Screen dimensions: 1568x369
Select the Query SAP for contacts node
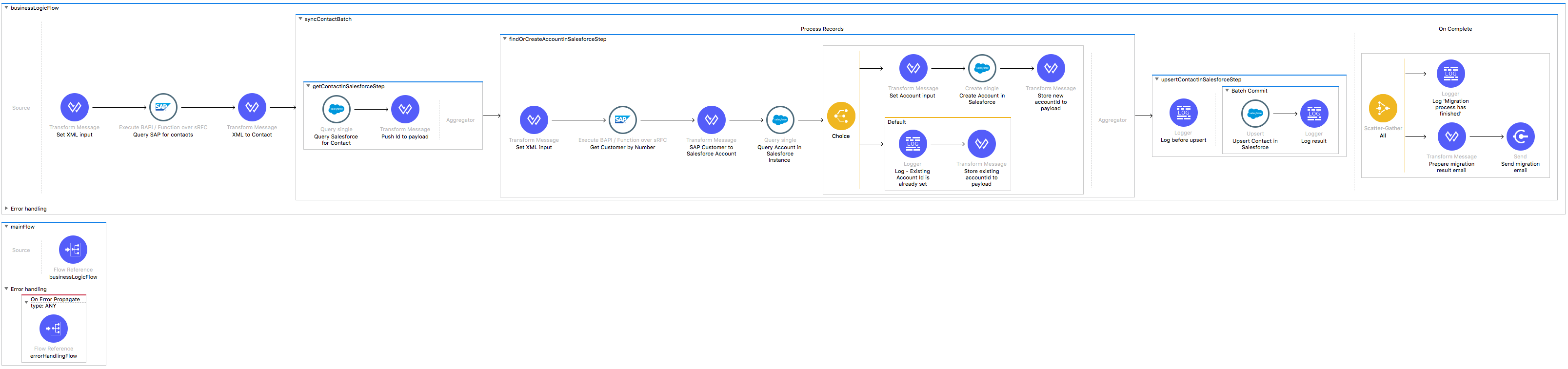point(163,108)
